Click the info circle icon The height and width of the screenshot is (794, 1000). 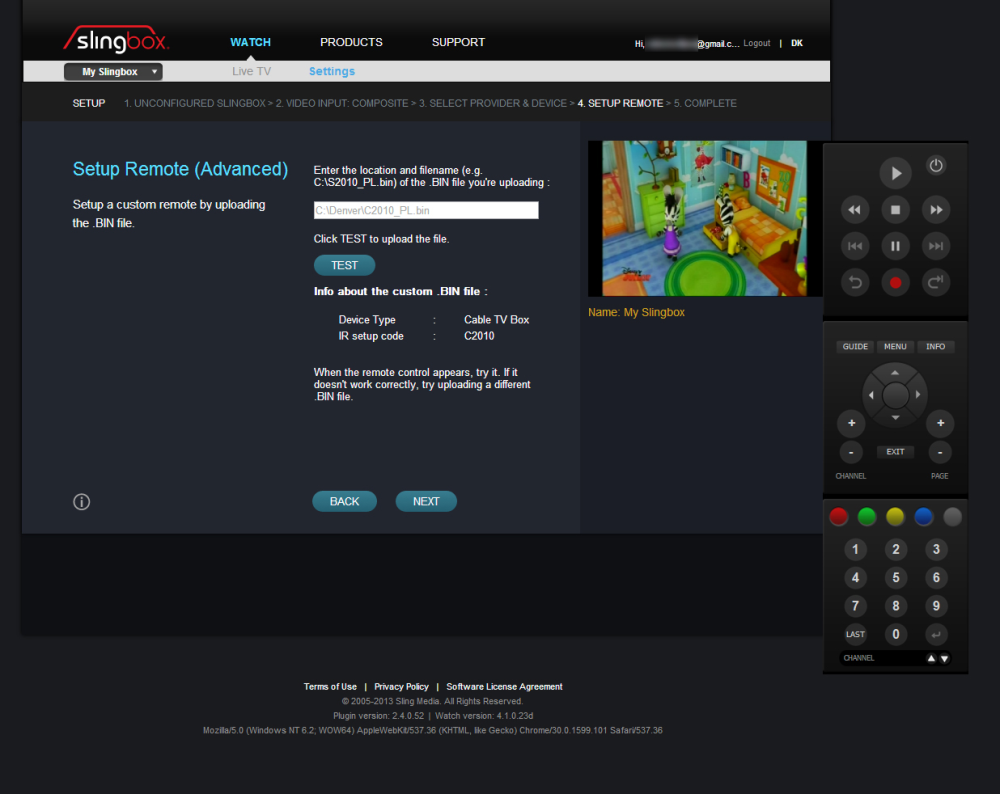click(x=82, y=502)
